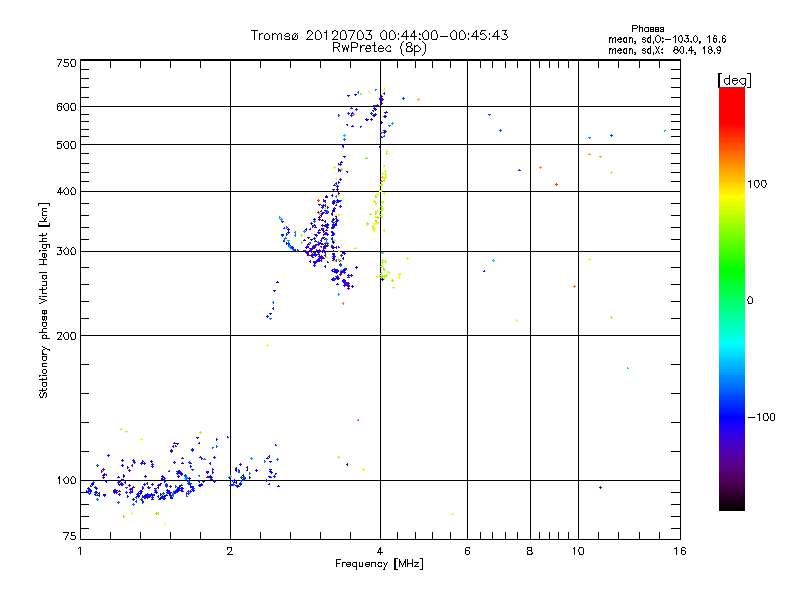The image size is (800, 600).
Task: Click the y-axis tick label '400'
Action: (x=66, y=191)
